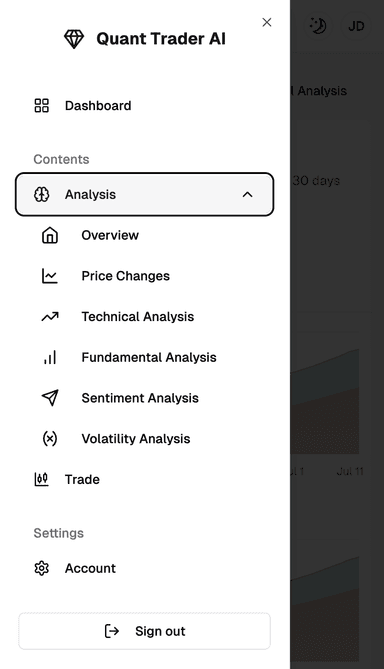Close the sidebar with the X button
The height and width of the screenshot is (669, 384).
(267, 22)
